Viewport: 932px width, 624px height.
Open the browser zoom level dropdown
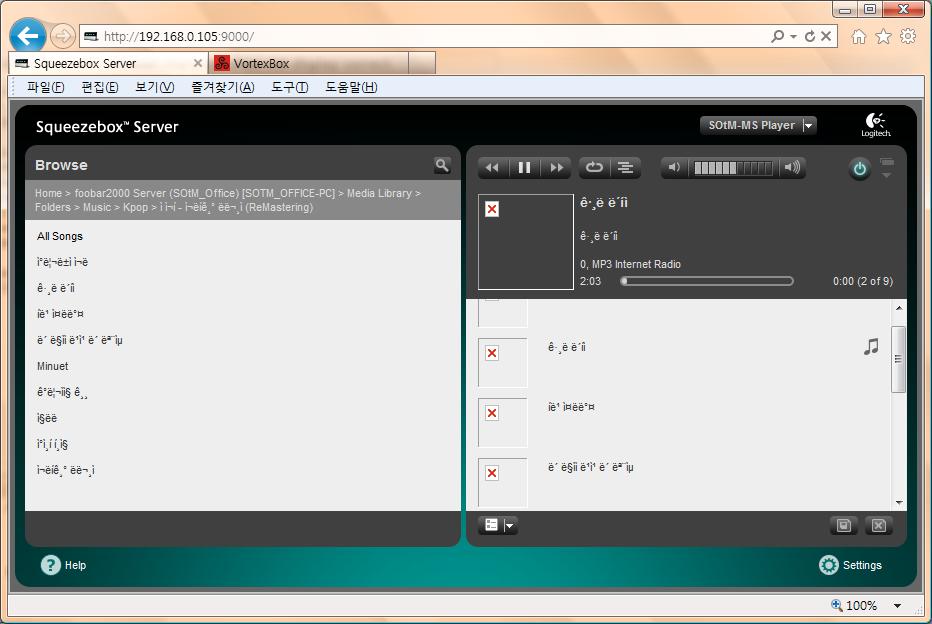(x=897, y=606)
